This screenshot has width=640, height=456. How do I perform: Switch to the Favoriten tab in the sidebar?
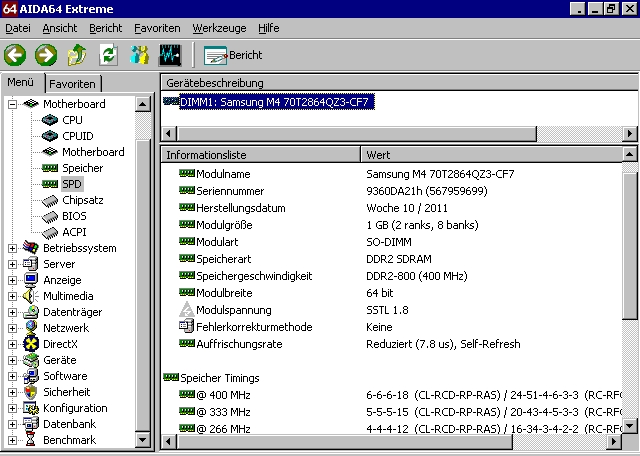tap(72, 84)
